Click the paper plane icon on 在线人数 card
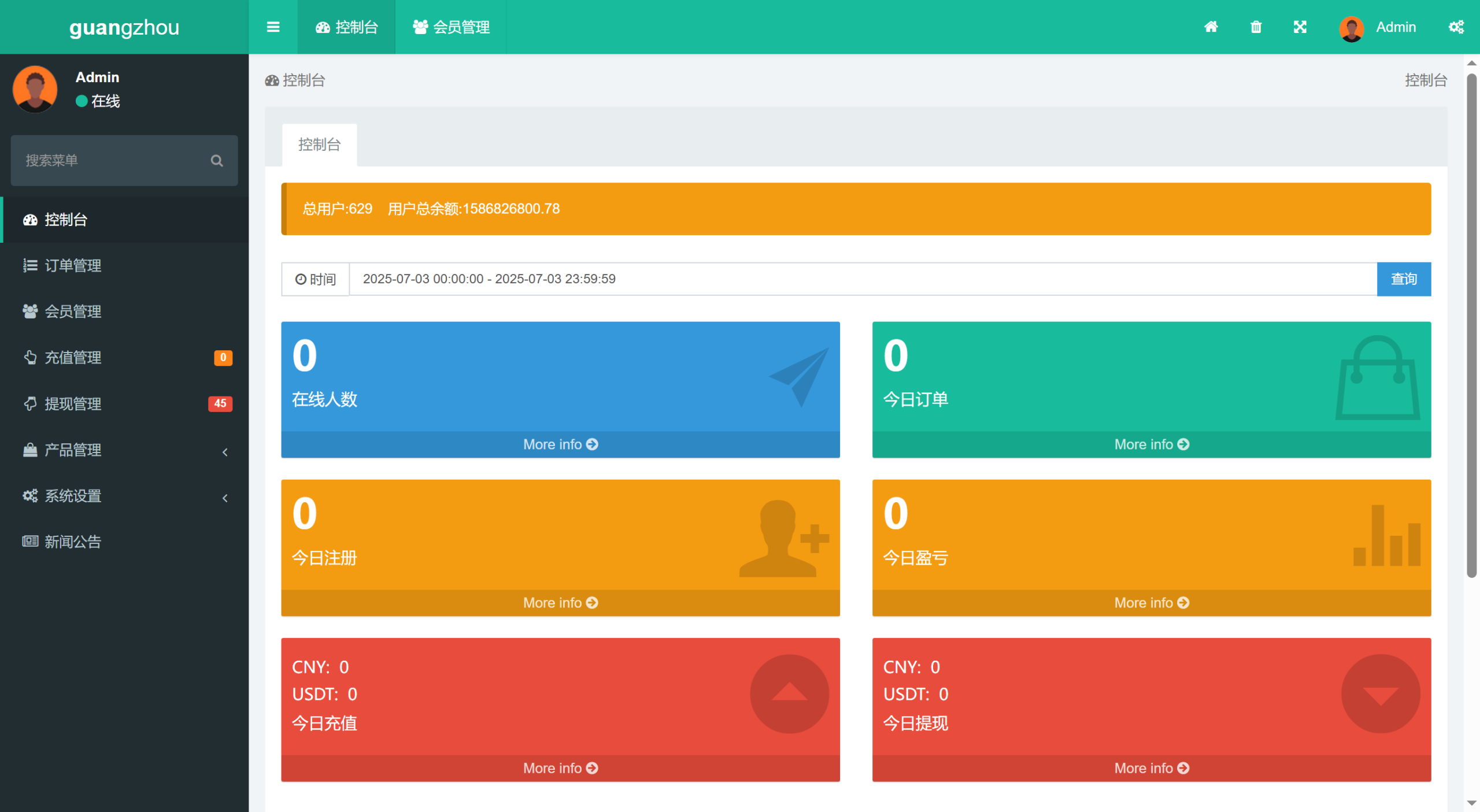Viewport: 1480px width, 812px height. click(799, 377)
